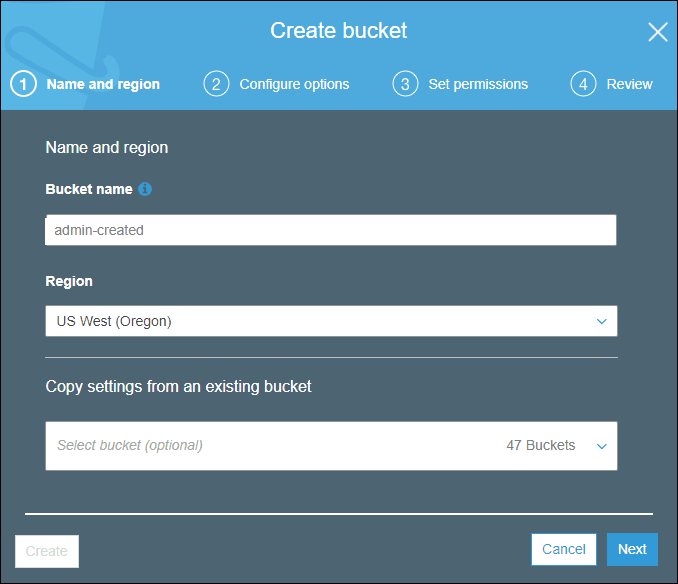Screen dimensions: 678x584
Task: Click the step 4 numbered circle
Action: click(583, 84)
